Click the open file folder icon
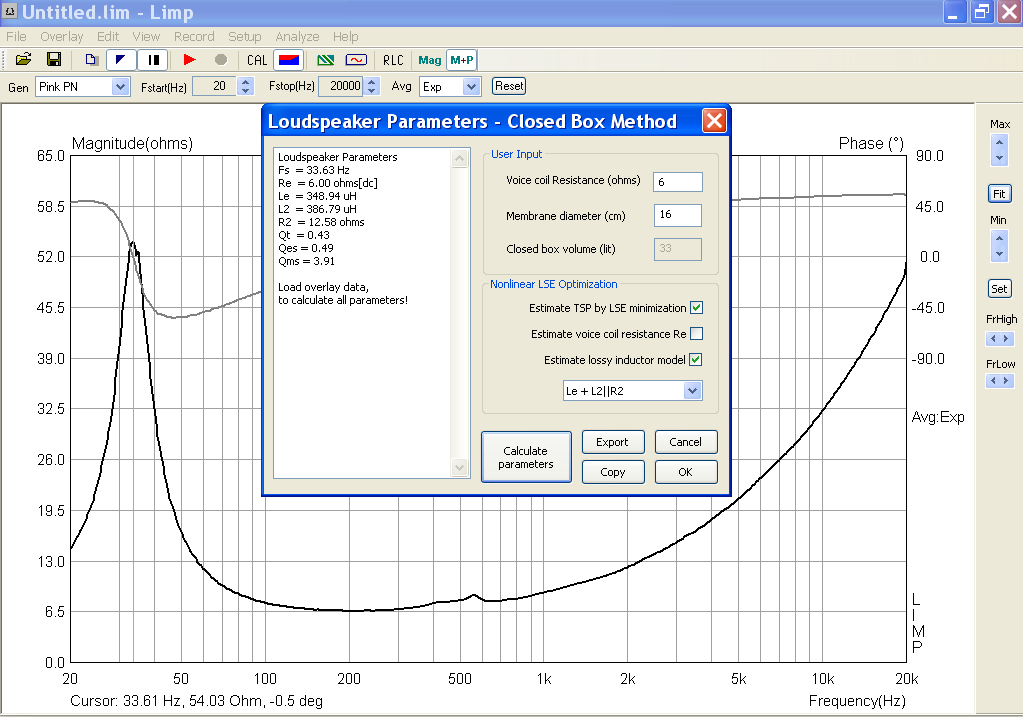The image size is (1023, 717). coord(24,60)
